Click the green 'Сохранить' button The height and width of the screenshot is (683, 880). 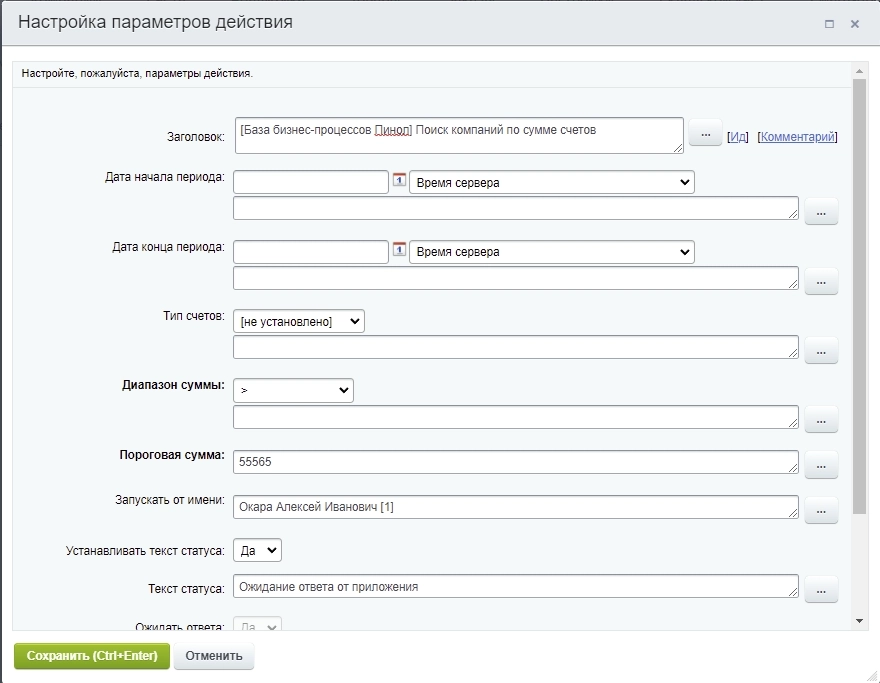(x=92, y=656)
